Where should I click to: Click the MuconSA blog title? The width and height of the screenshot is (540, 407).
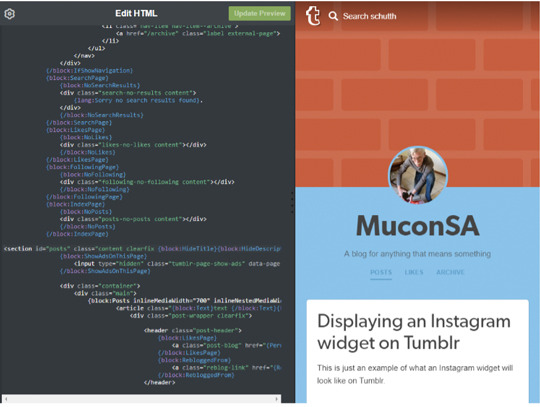[x=417, y=226]
